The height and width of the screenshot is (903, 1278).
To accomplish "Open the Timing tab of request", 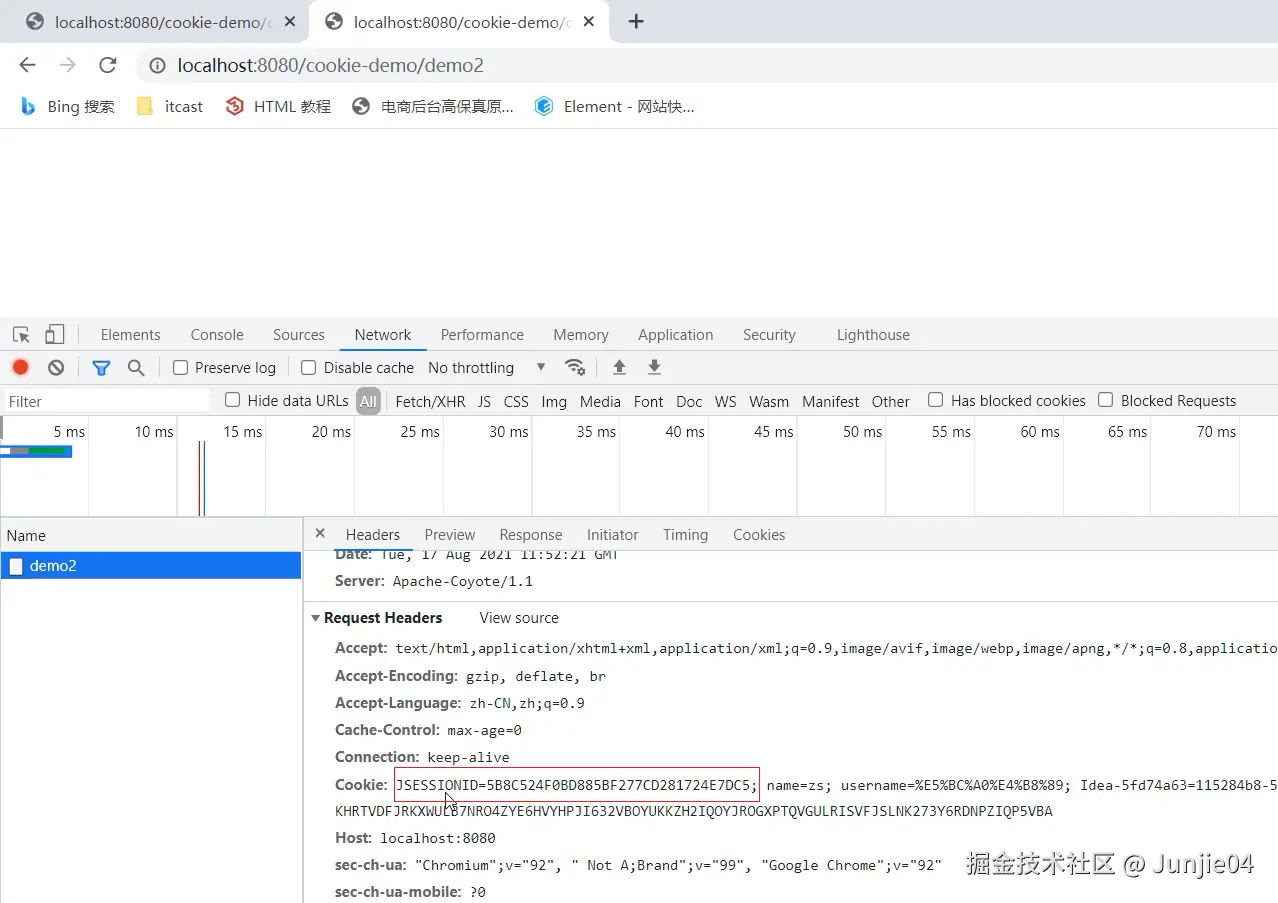I will pos(685,535).
